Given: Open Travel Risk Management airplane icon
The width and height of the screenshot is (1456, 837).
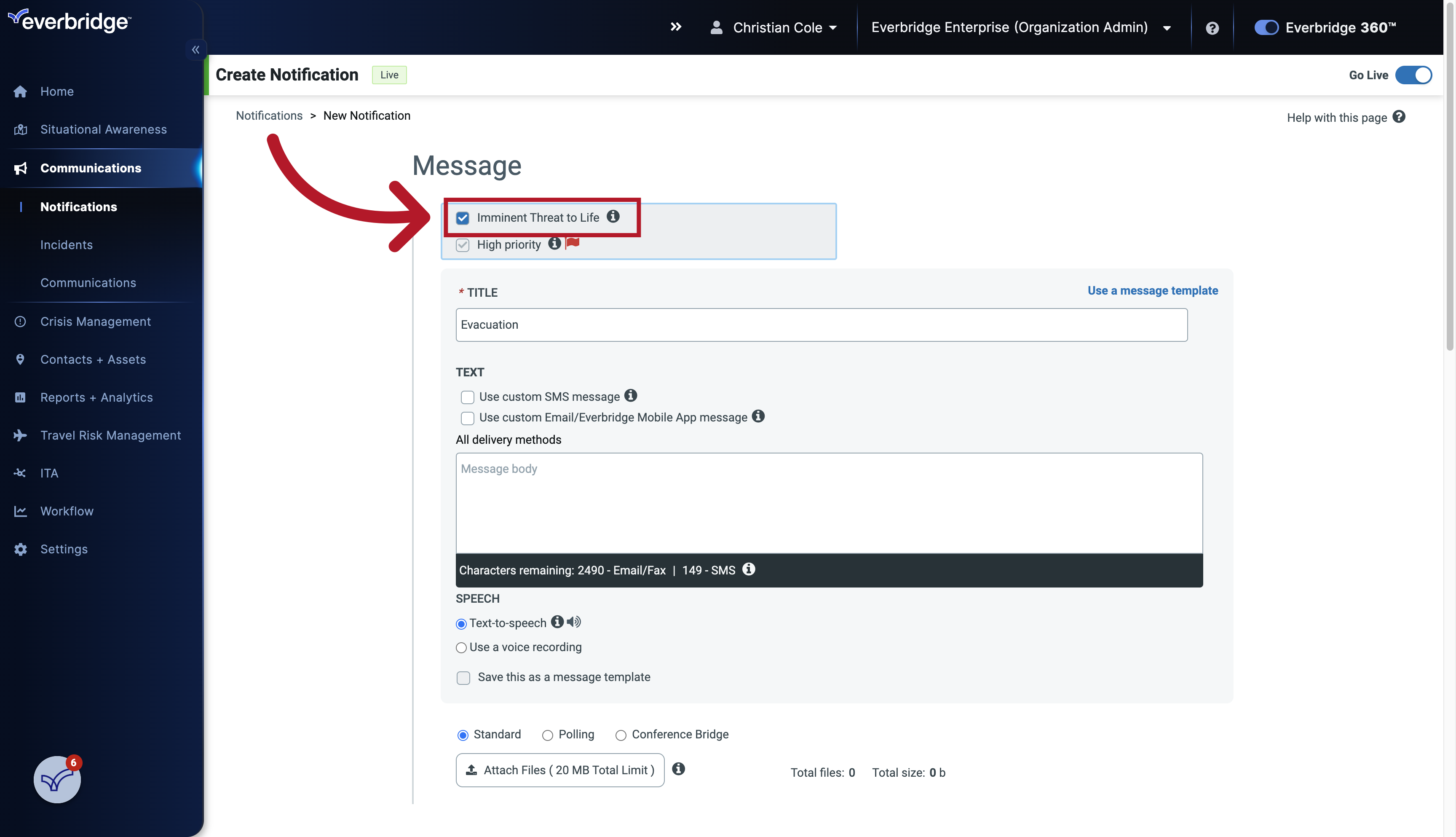Looking at the screenshot, I should coord(20,435).
